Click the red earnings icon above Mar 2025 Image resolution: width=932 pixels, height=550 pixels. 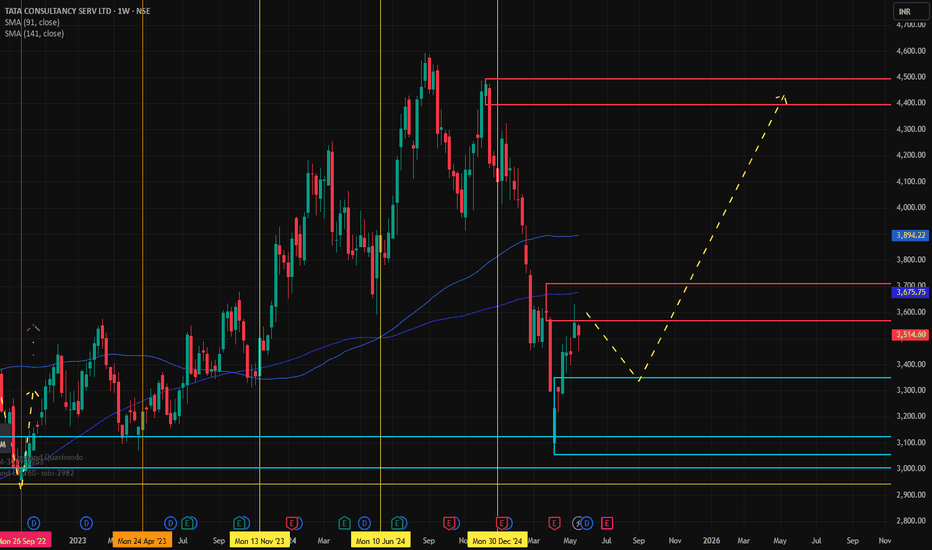coord(554,523)
